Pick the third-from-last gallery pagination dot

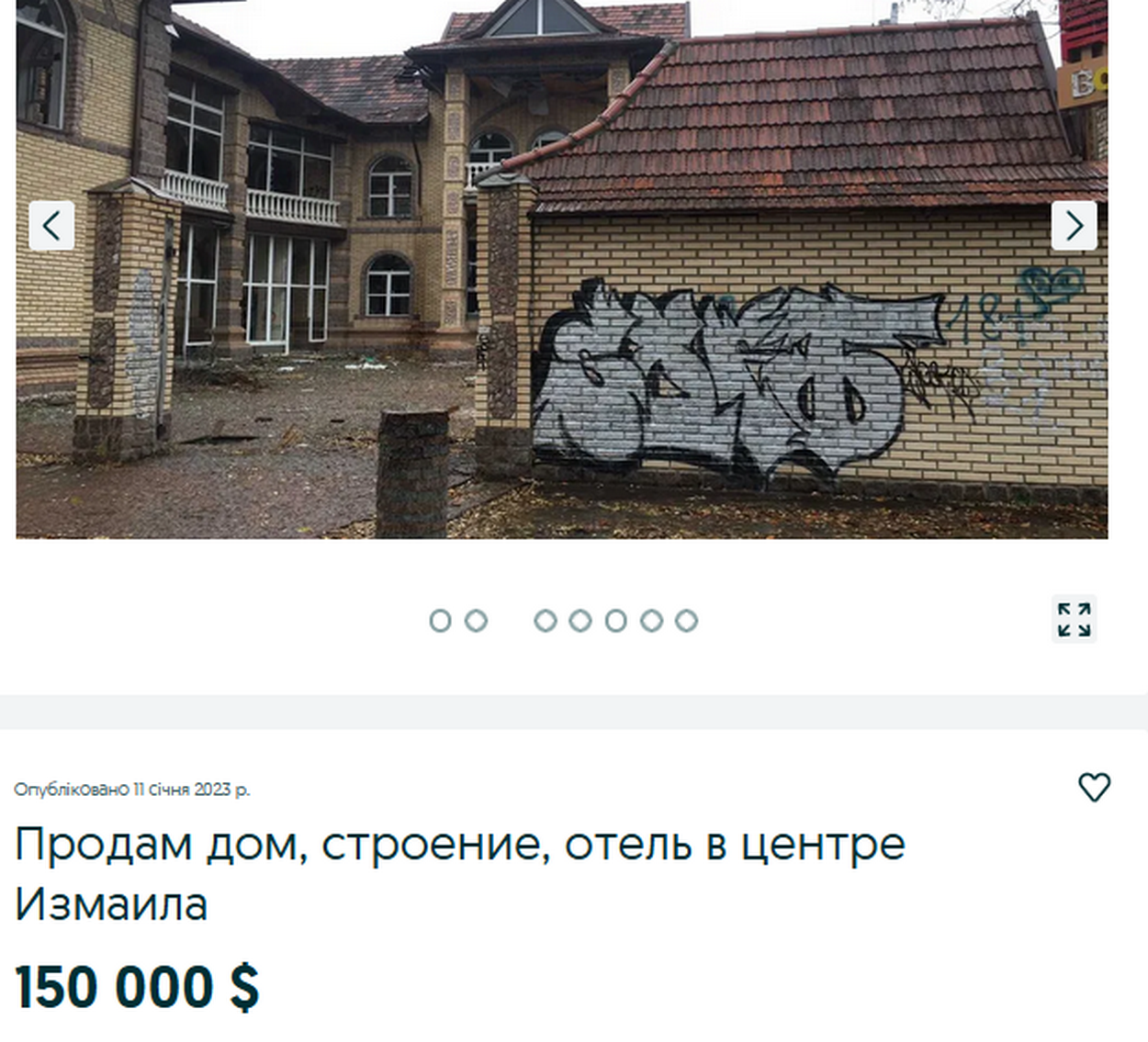616,621
